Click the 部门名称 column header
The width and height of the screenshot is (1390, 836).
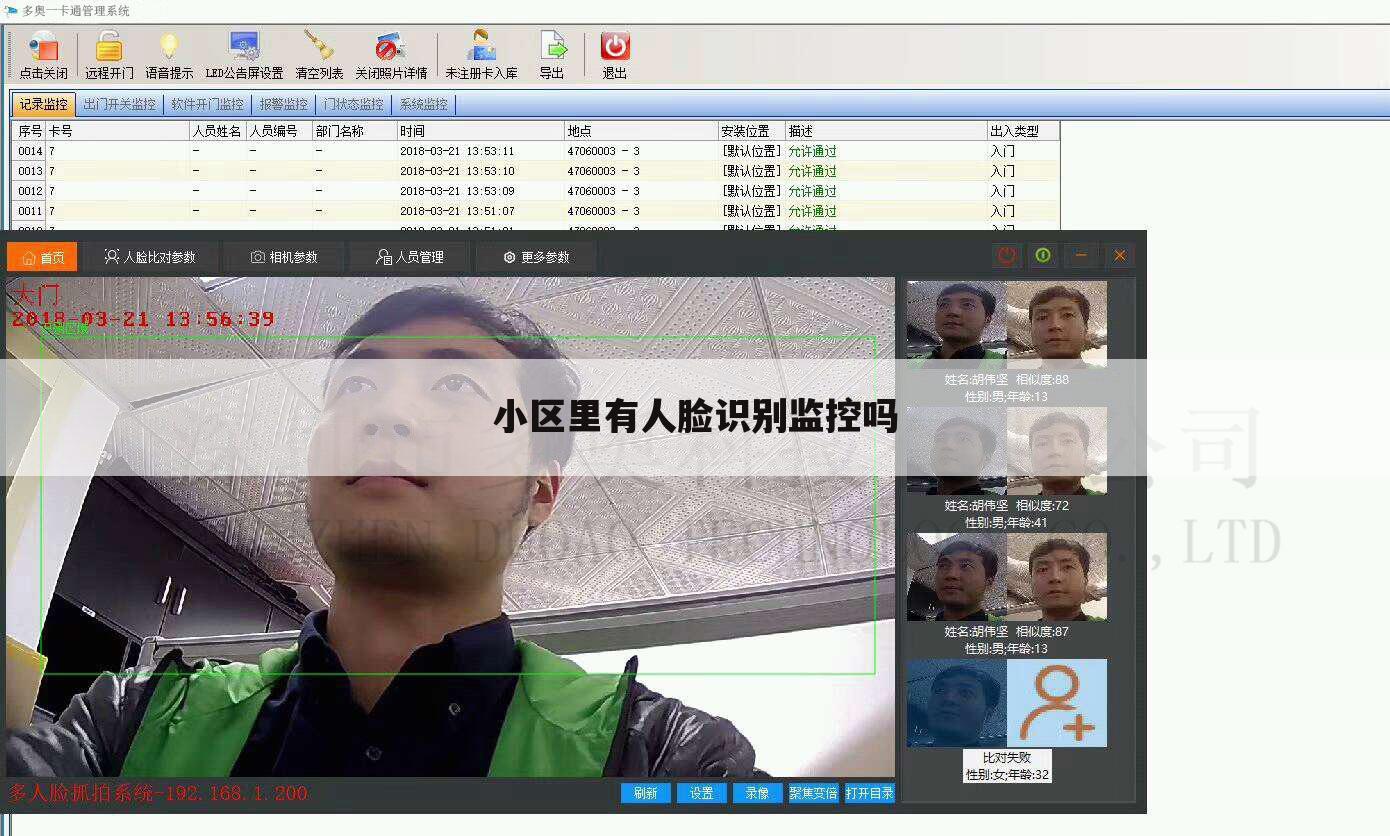click(x=354, y=131)
